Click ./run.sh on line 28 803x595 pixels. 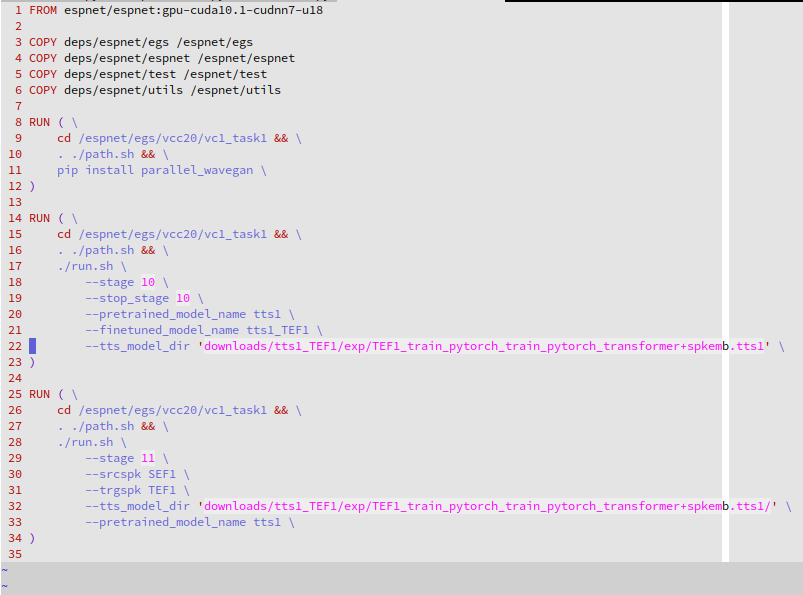point(86,442)
